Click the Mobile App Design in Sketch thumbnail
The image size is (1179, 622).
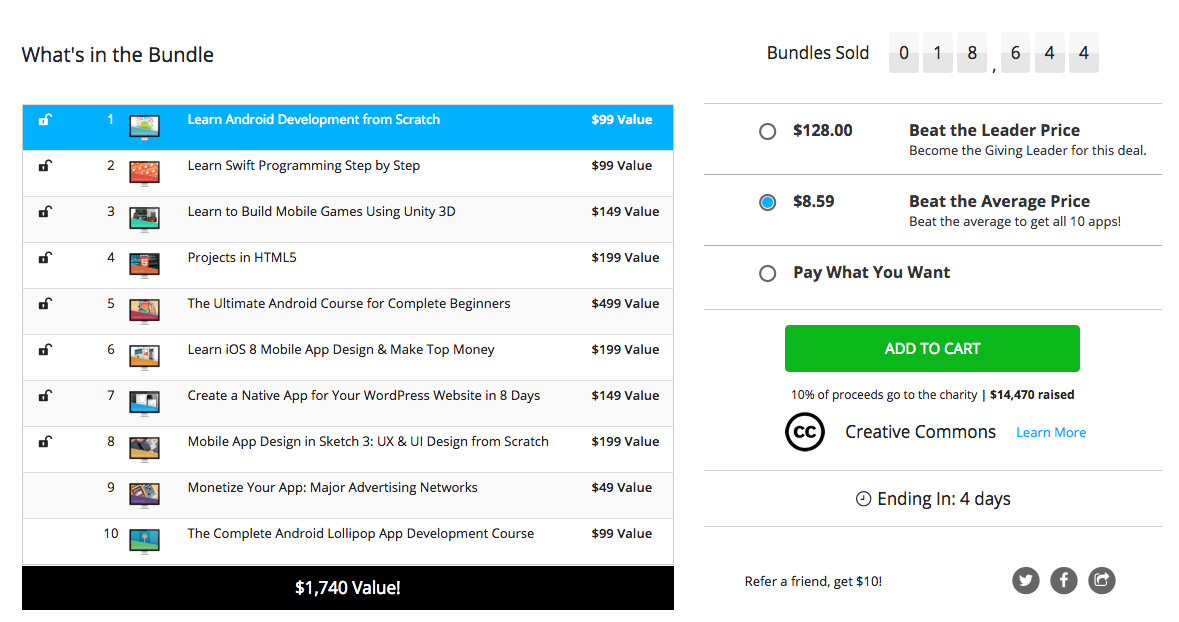(x=144, y=447)
